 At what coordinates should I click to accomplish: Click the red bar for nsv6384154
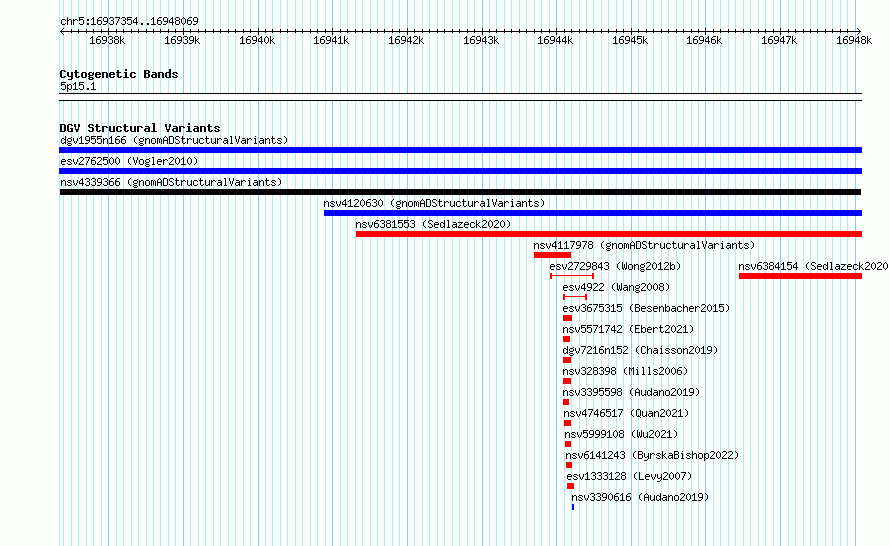click(800, 276)
